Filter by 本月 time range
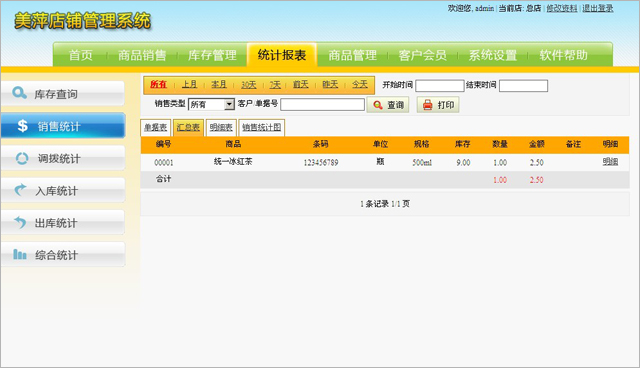This screenshot has width=640, height=368. (219, 84)
